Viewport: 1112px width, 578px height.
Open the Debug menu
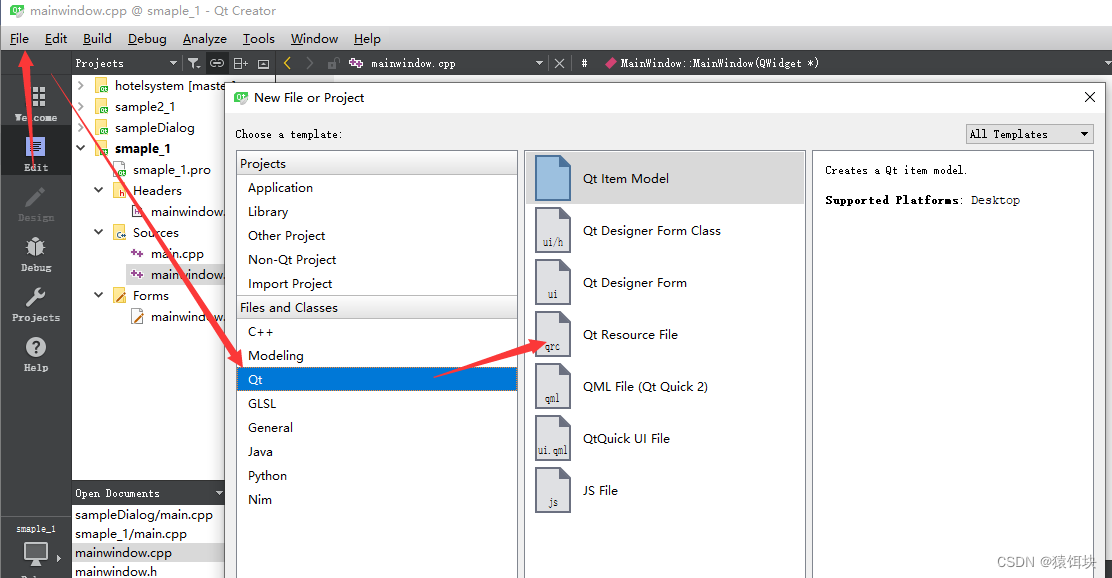[147, 38]
